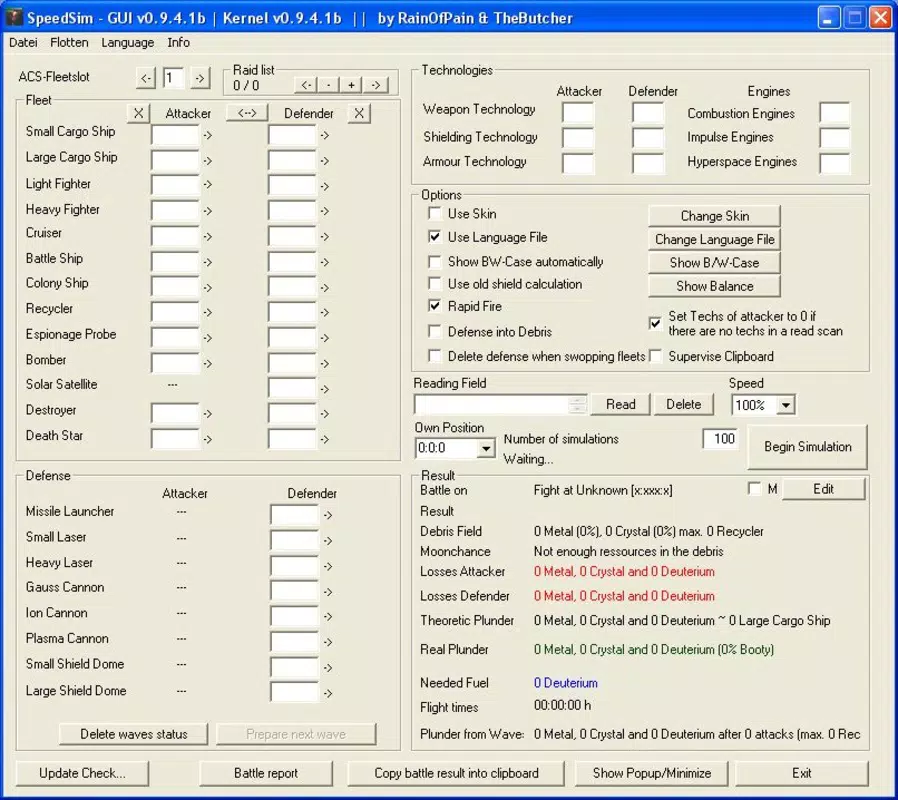Go to previous ACS fleet slot
Screen dimensions: 898x800
pos(146,78)
